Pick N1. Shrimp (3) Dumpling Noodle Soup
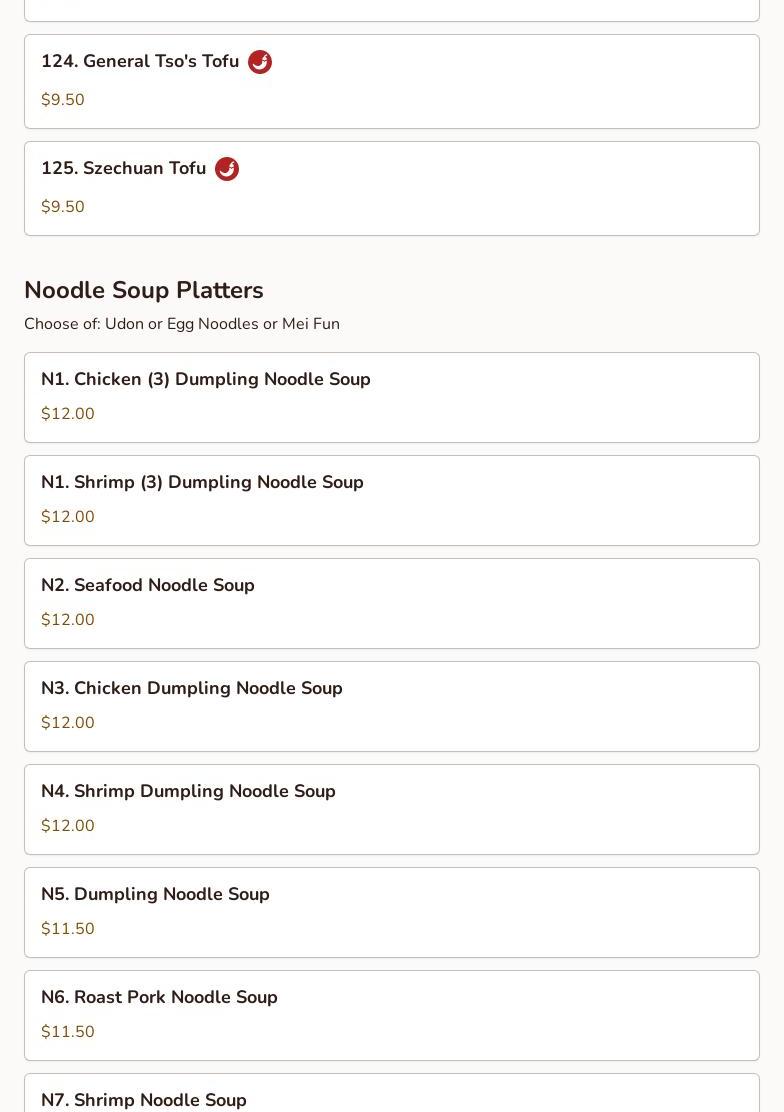This screenshot has height=1112, width=784. tap(202, 483)
